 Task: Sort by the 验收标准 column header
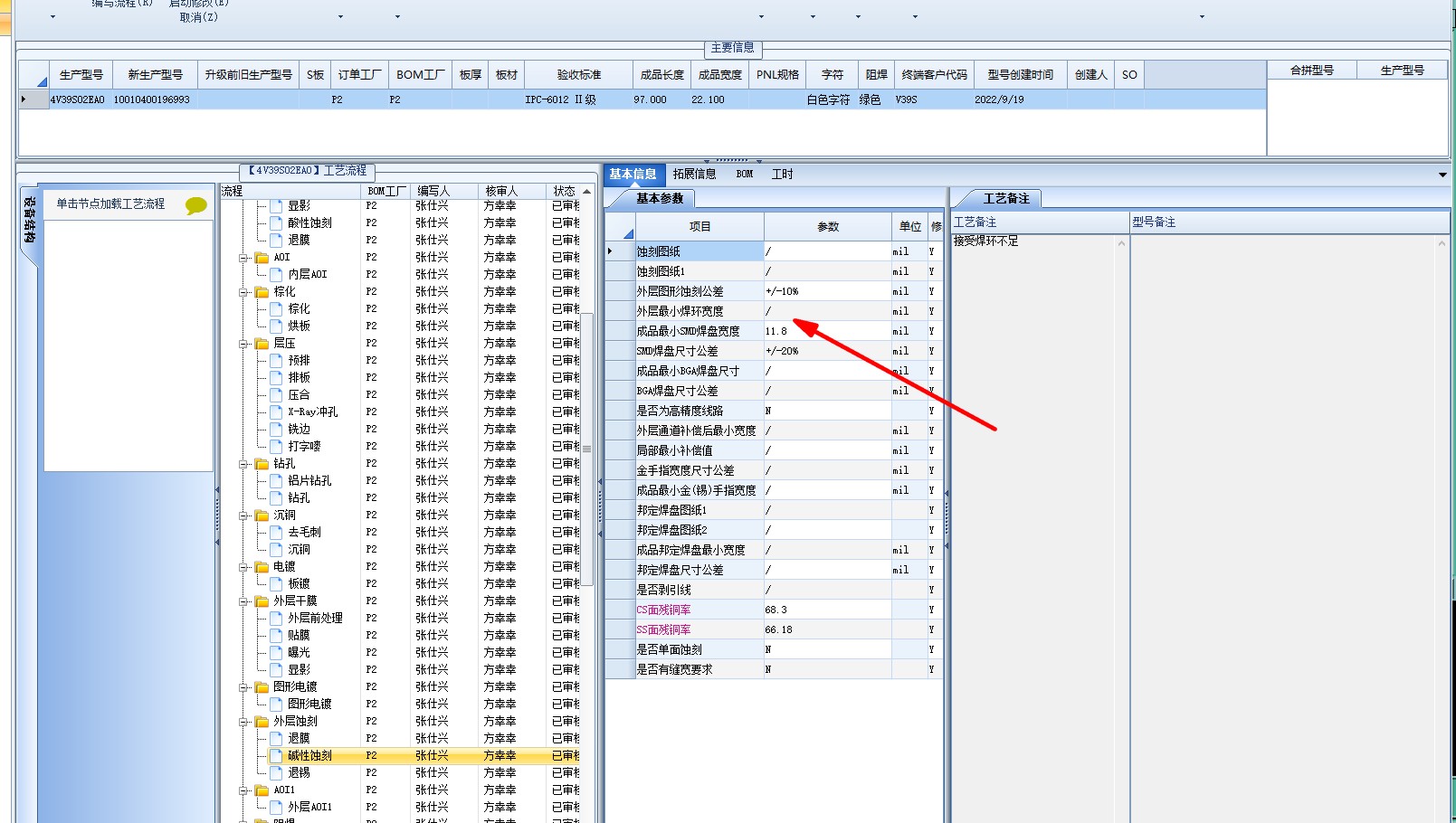point(579,75)
